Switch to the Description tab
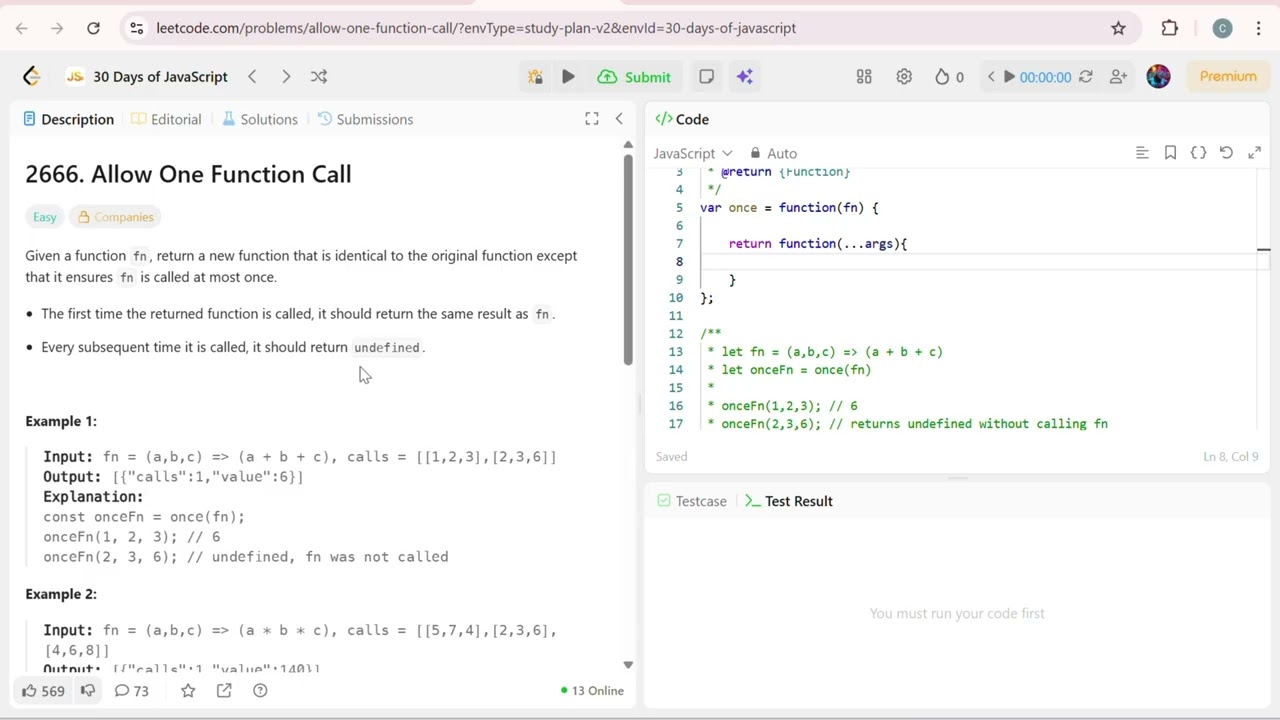Screen dimensions: 1280x720 click(x=68, y=119)
